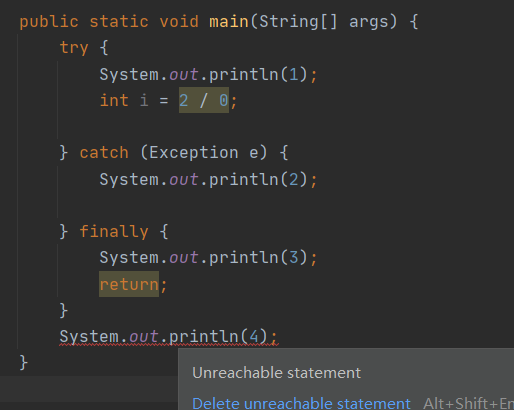This screenshot has width=514, height=410.
Task: Click the 'void' return type
Action: click(179, 22)
